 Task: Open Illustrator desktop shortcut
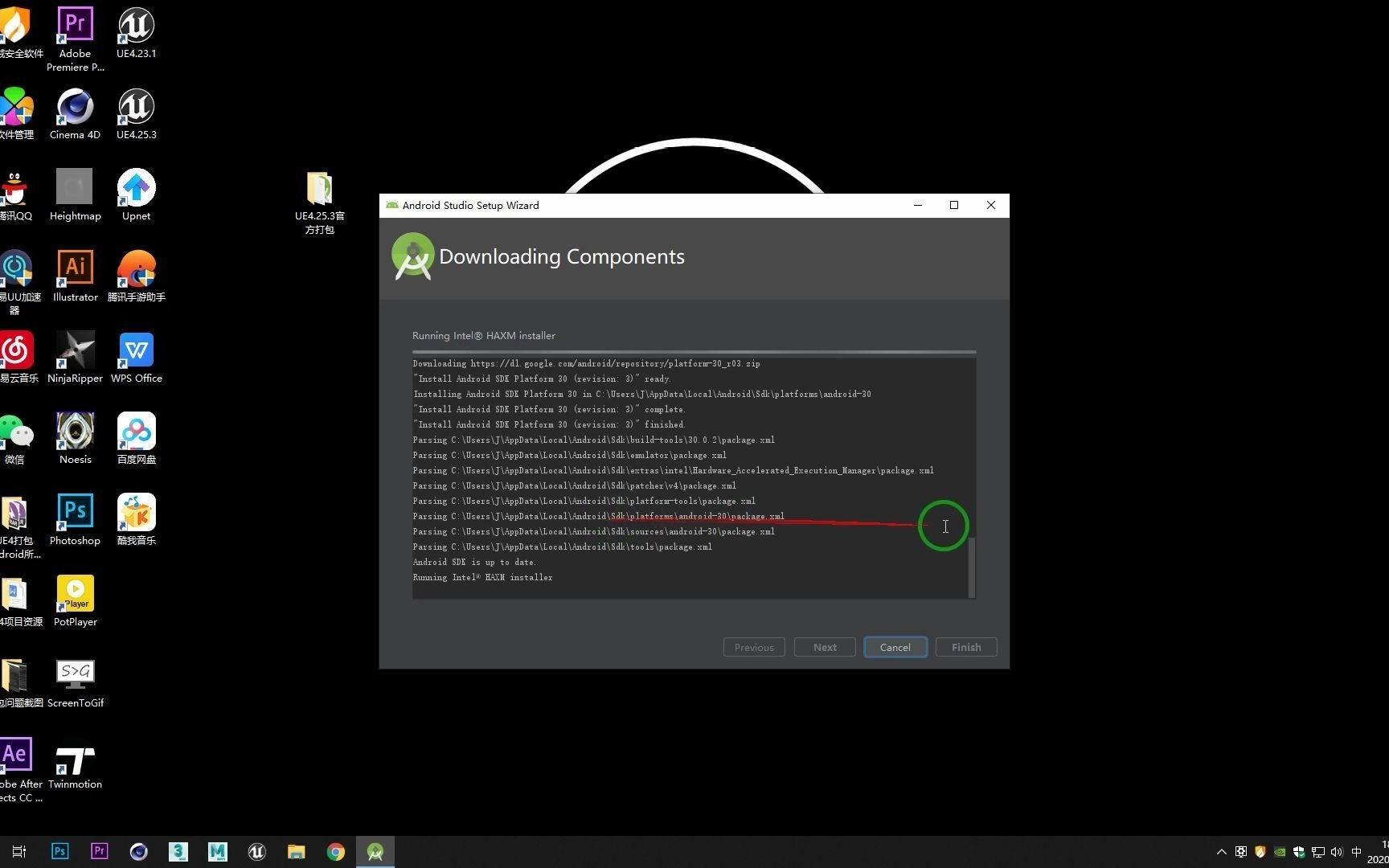coord(75,276)
